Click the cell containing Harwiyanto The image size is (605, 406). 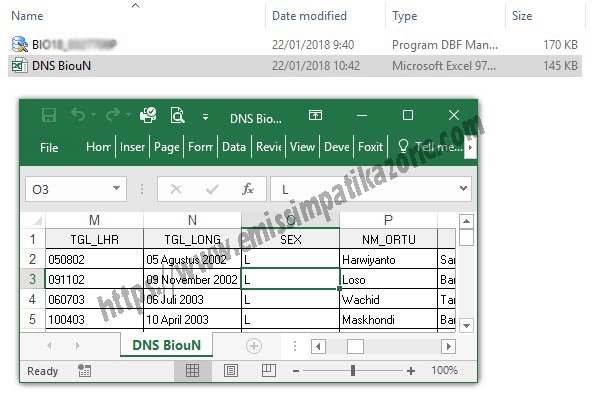tap(388, 259)
